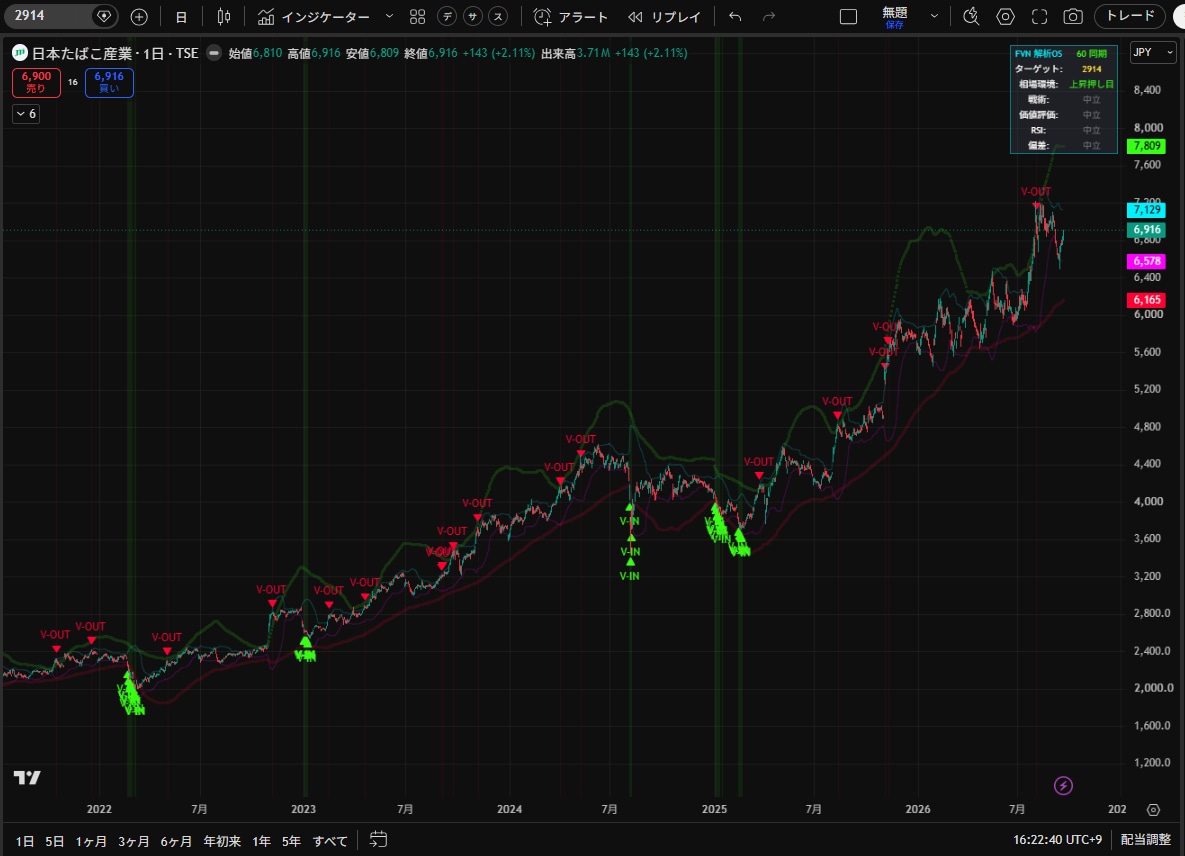Open the go-to-date calendar icon
Viewport: 1185px width, 856px height.
click(x=378, y=839)
